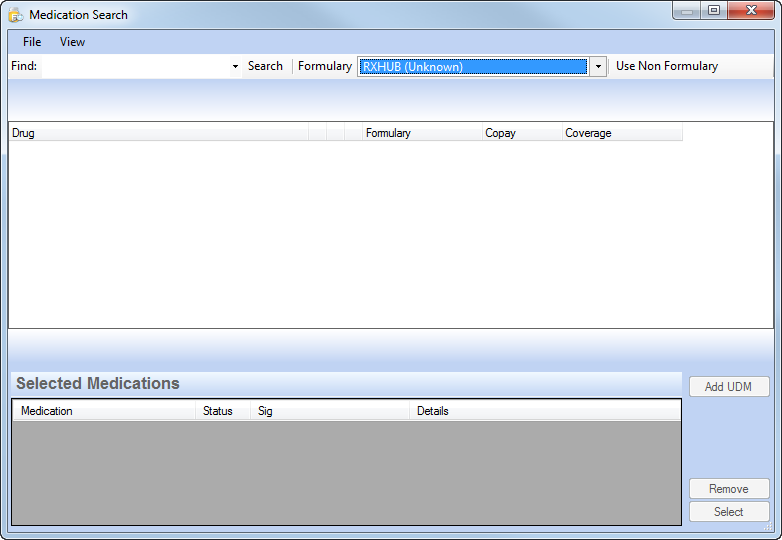This screenshot has width=782, height=540.
Task: Maximize the Medication Search window
Action: [714, 10]
